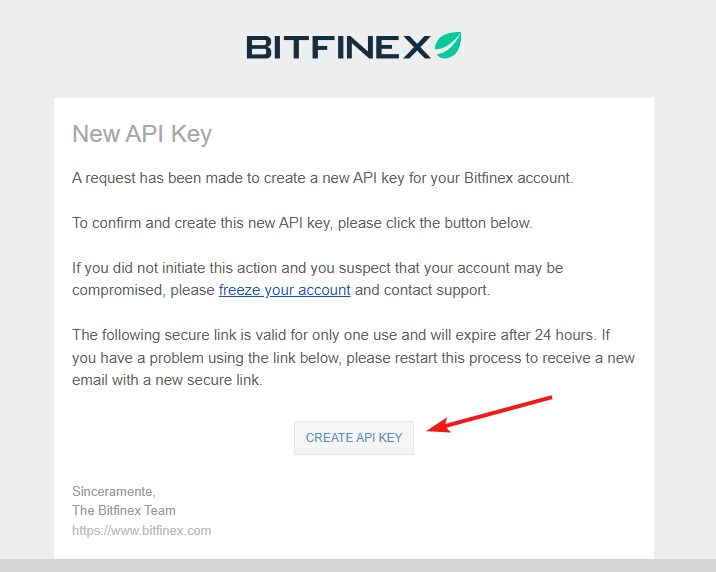The height and width of the screenshot is (572, 716).
Task: Select the "New API Key" heading
Action: coord(142,134)
